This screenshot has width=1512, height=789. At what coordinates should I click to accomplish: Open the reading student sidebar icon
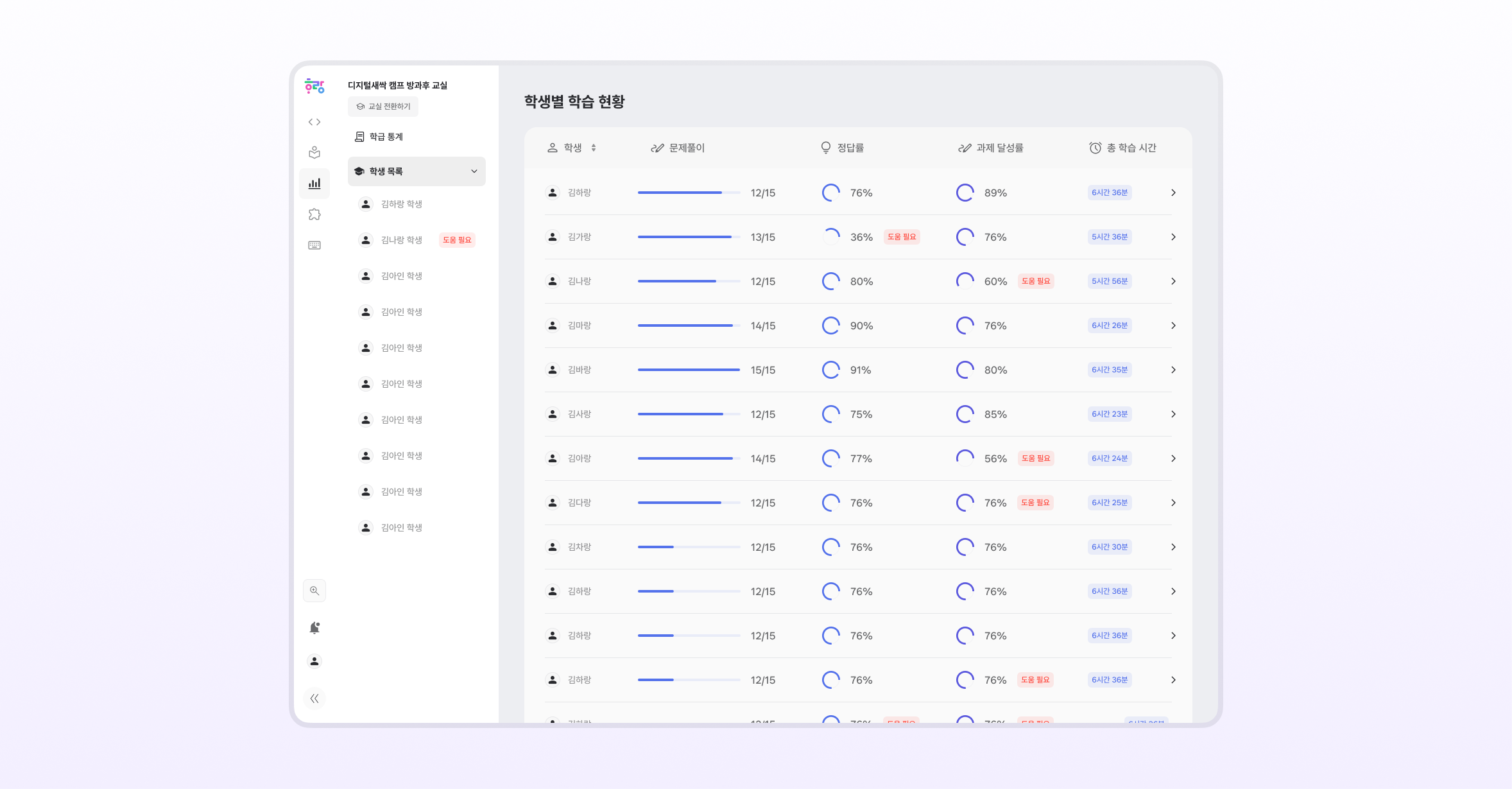pyautogui.click(x=314, y=153)
